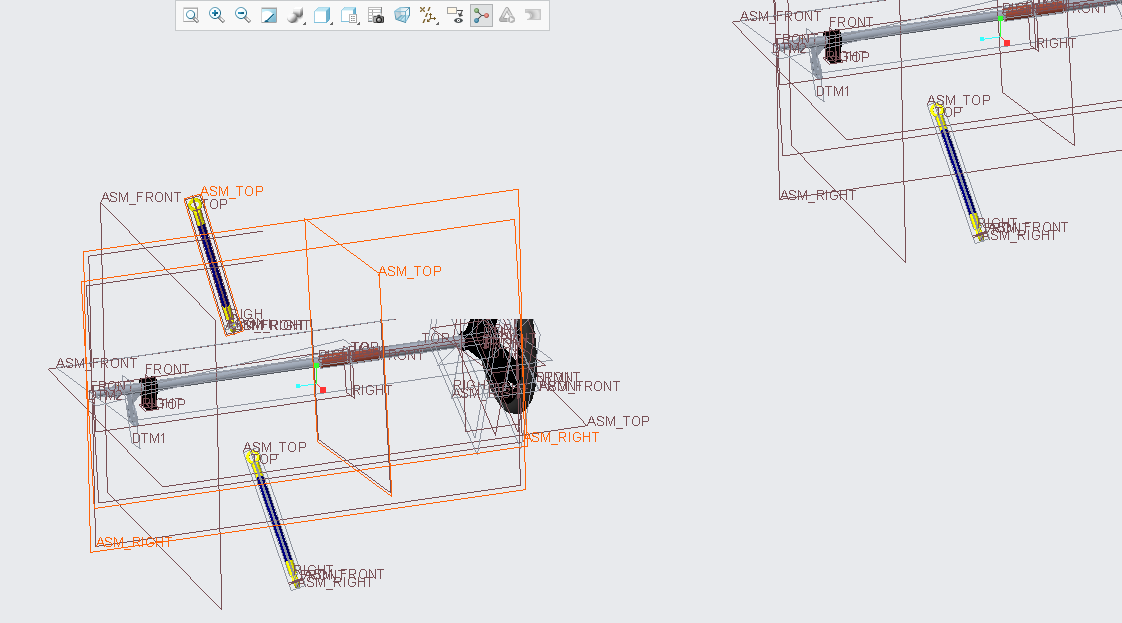The width and height of the screenshot is (1122, 623).
Task: Toggle the spin center display icon
Action: tap(480, 16)
